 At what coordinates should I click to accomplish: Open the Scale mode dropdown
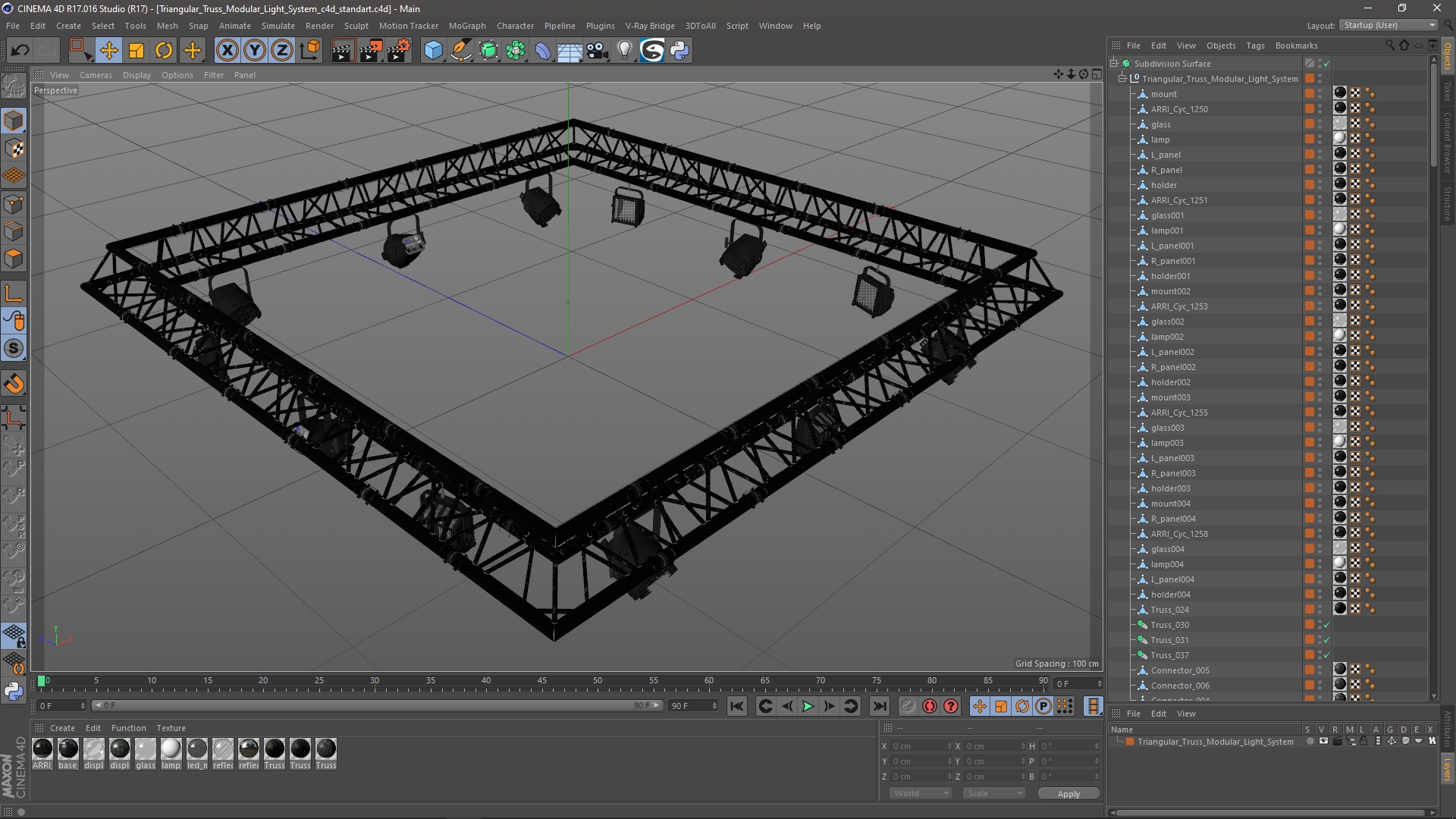pos(993,793)
